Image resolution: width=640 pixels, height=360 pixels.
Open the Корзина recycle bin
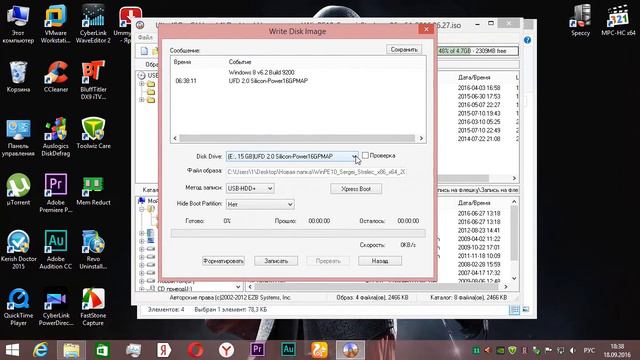(18, 76)
